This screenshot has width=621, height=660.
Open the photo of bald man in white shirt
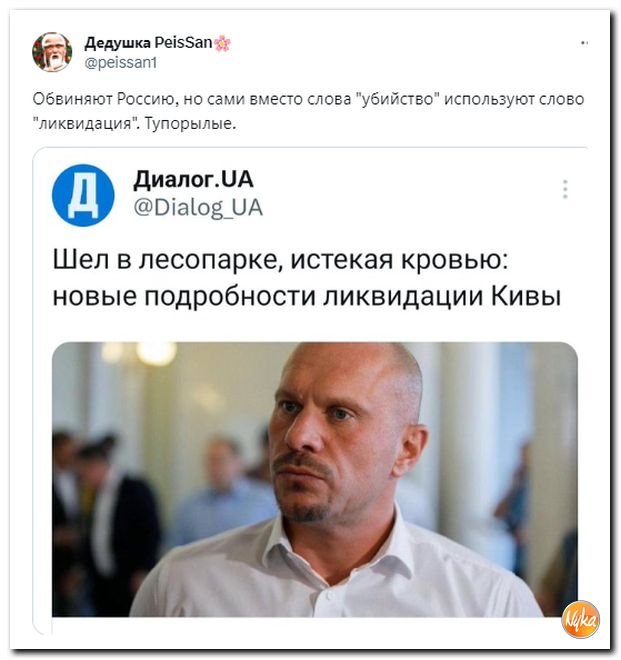(x=314, y=480)
